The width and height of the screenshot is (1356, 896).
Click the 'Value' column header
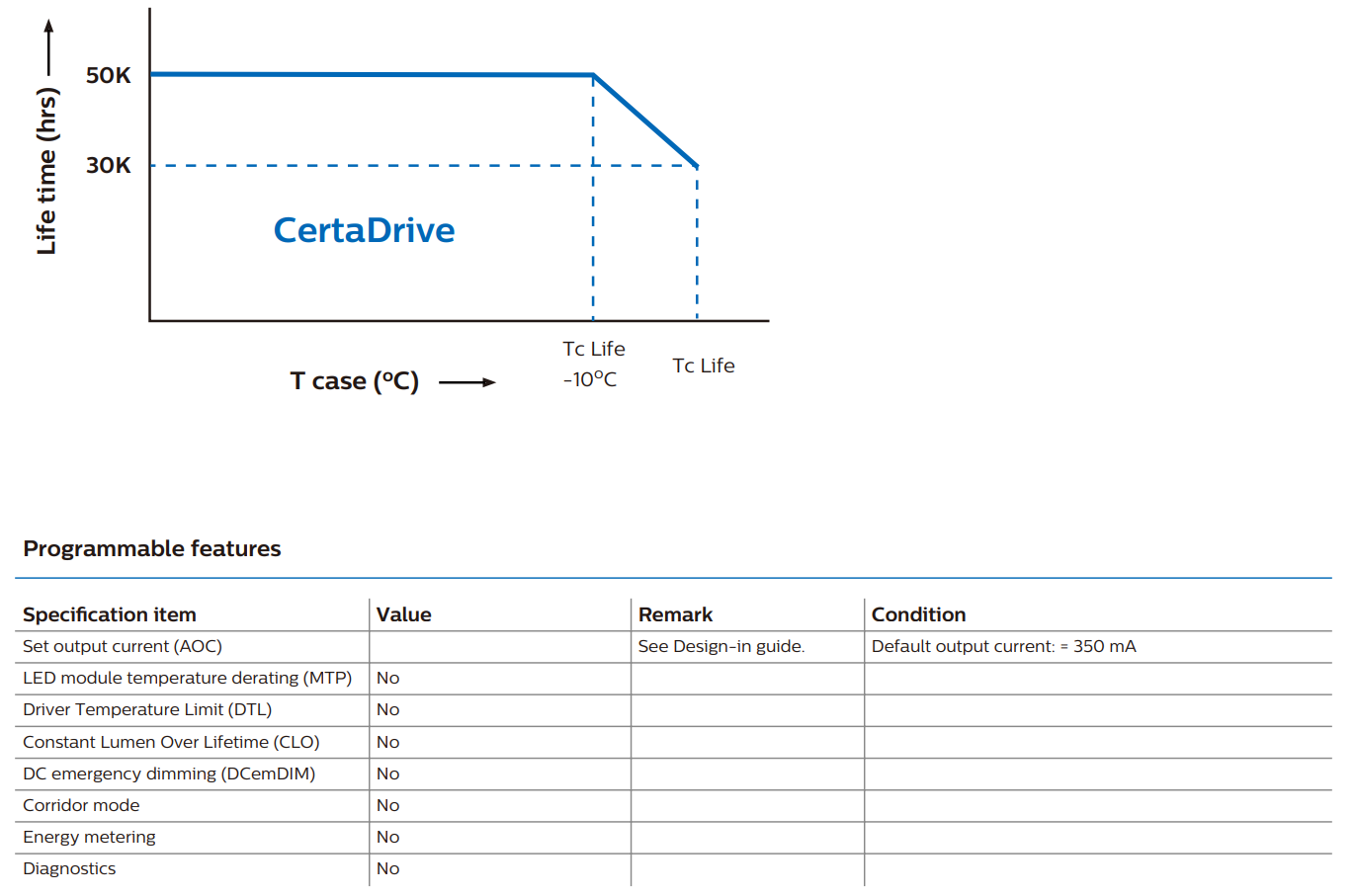coord(404,614)
